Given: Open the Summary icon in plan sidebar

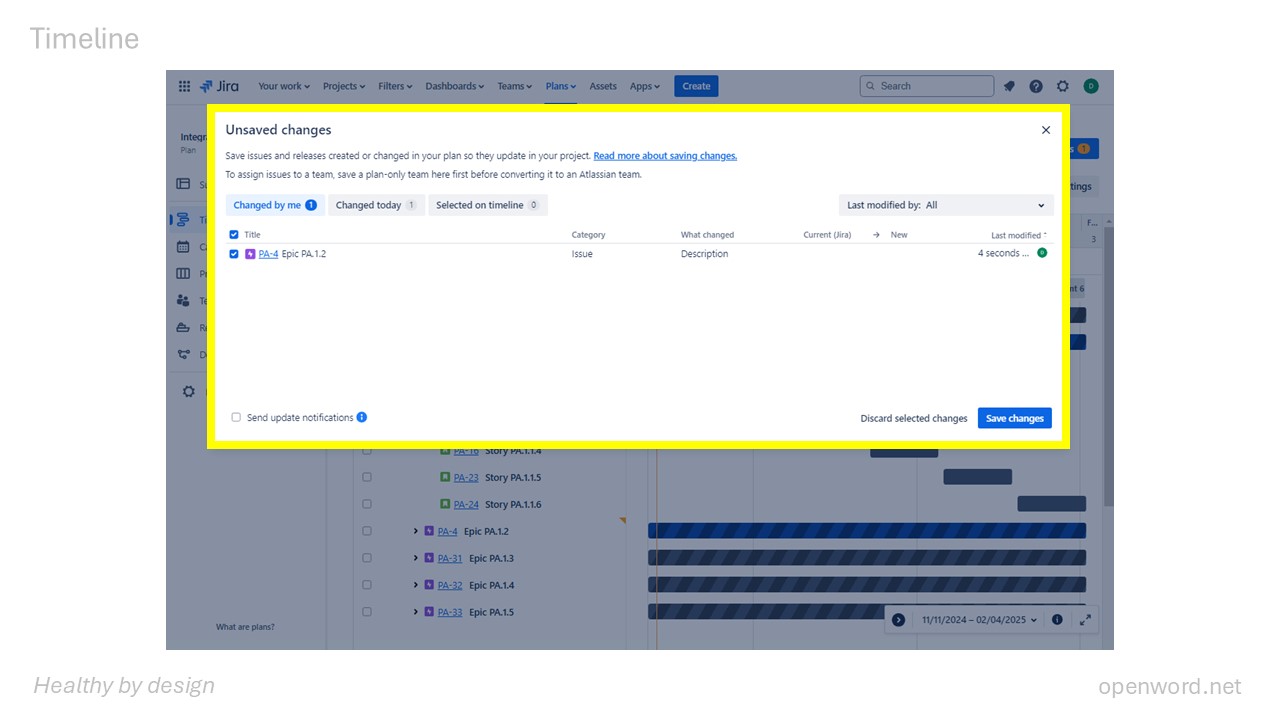Looking at the screenshot, I should coord(183,184).
